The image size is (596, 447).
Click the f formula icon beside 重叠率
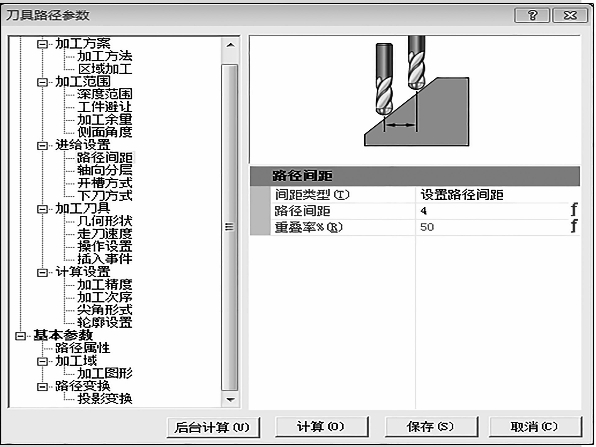click(x=574, y=227)
